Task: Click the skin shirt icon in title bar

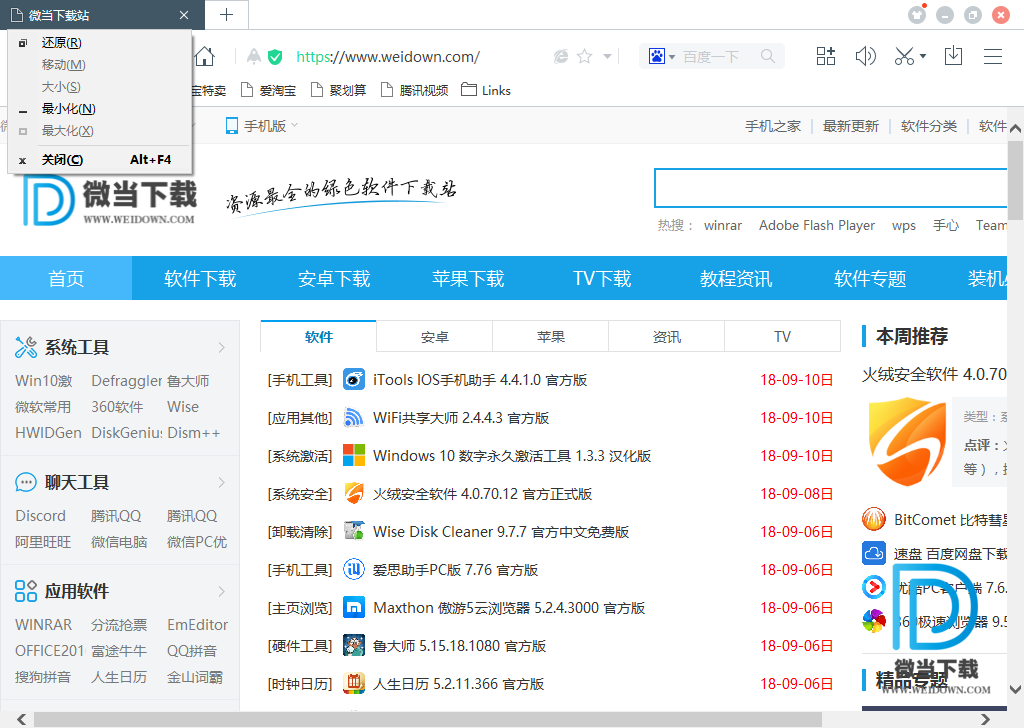Action: coord(917,15)
